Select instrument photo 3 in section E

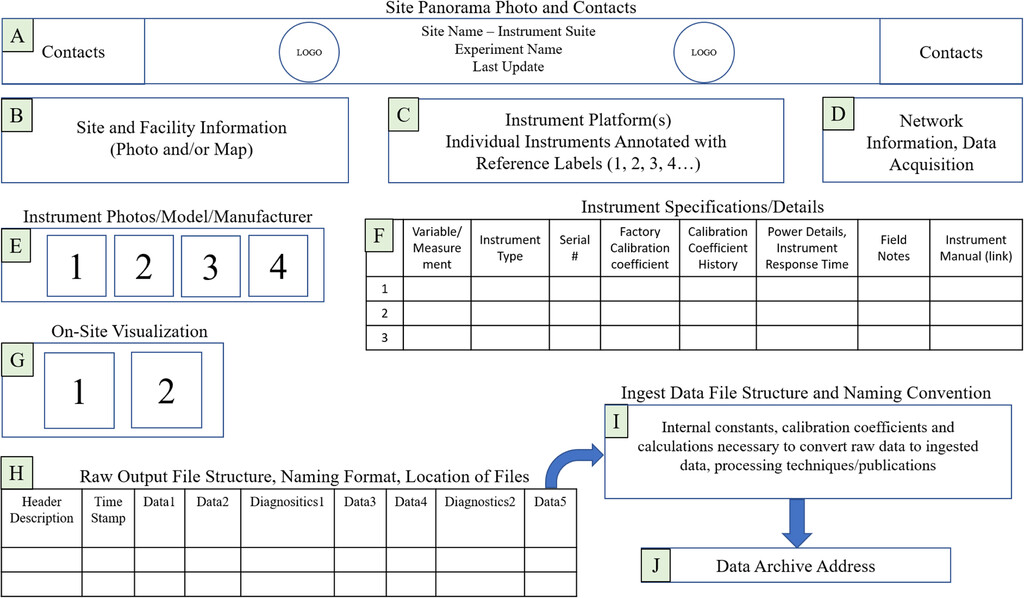(x=210, y=266)
